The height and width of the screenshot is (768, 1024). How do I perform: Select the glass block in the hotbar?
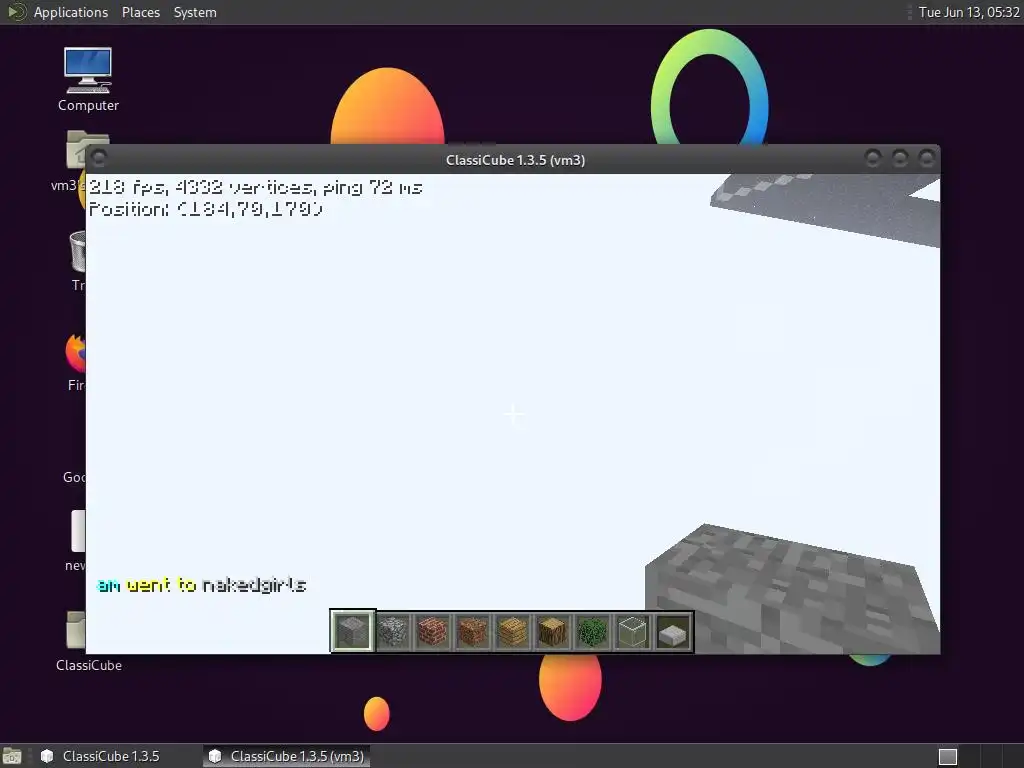(x=632, y=632)
